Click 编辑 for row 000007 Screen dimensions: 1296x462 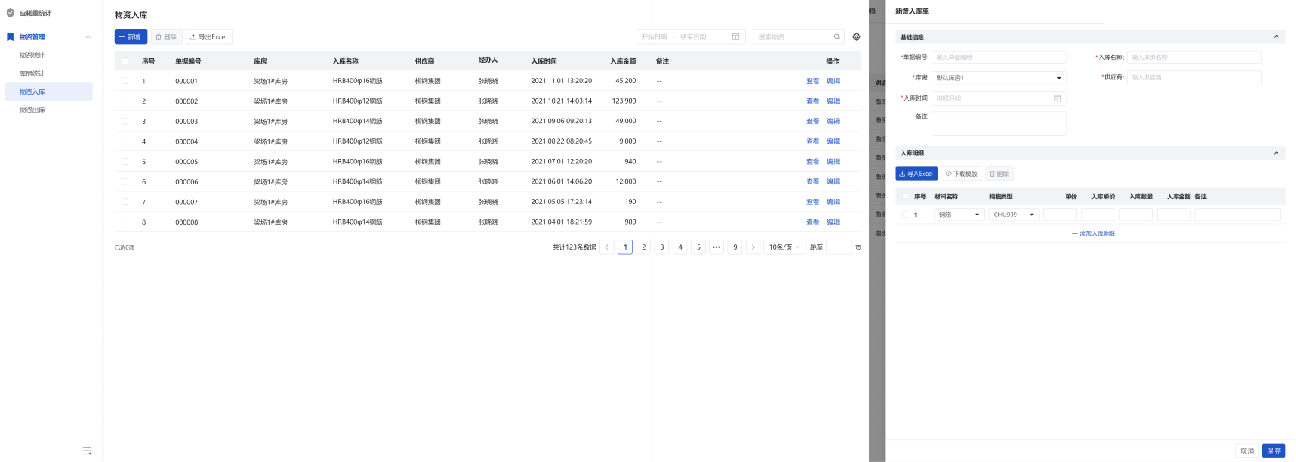tap(833, 202)
